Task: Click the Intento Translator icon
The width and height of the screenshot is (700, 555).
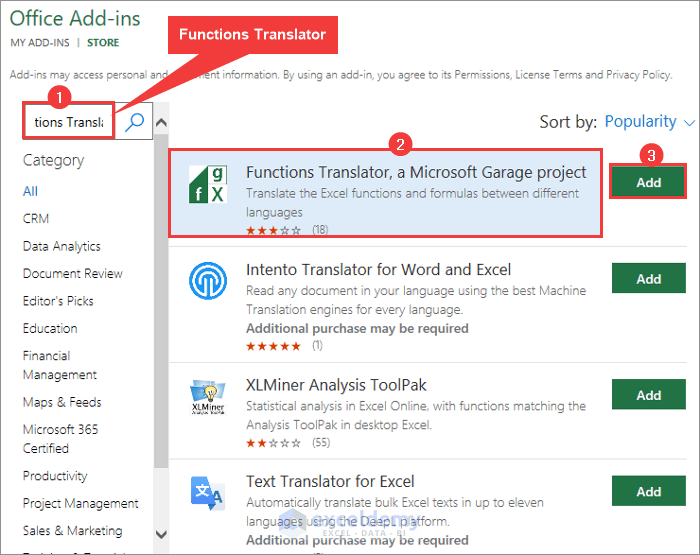Action: 208,282
